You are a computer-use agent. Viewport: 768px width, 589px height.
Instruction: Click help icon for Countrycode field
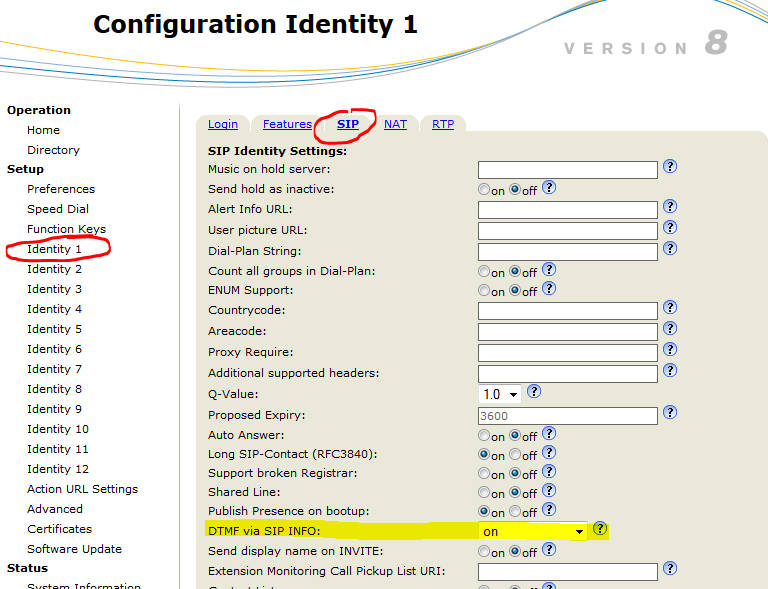point(670,308)
